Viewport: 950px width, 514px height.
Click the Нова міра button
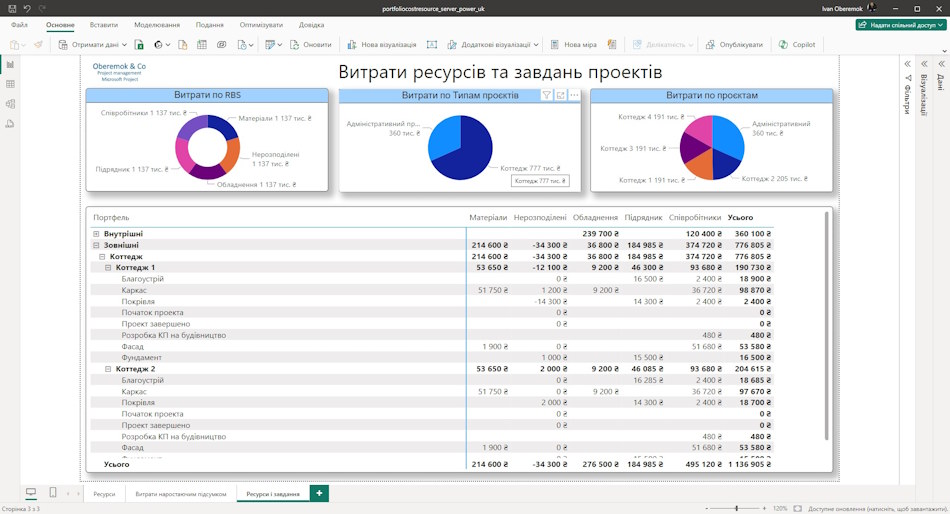pos(574,44)
